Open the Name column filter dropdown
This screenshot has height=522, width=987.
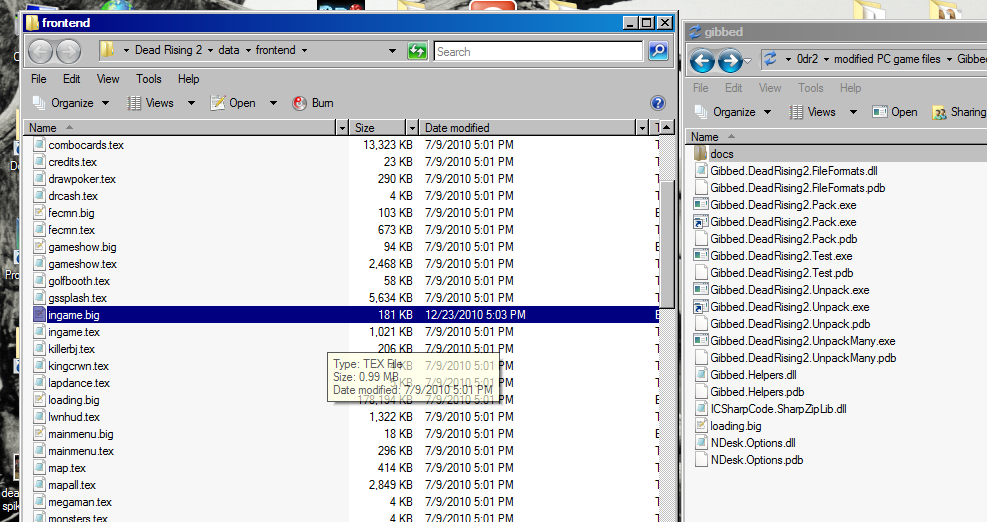point(342,128)
